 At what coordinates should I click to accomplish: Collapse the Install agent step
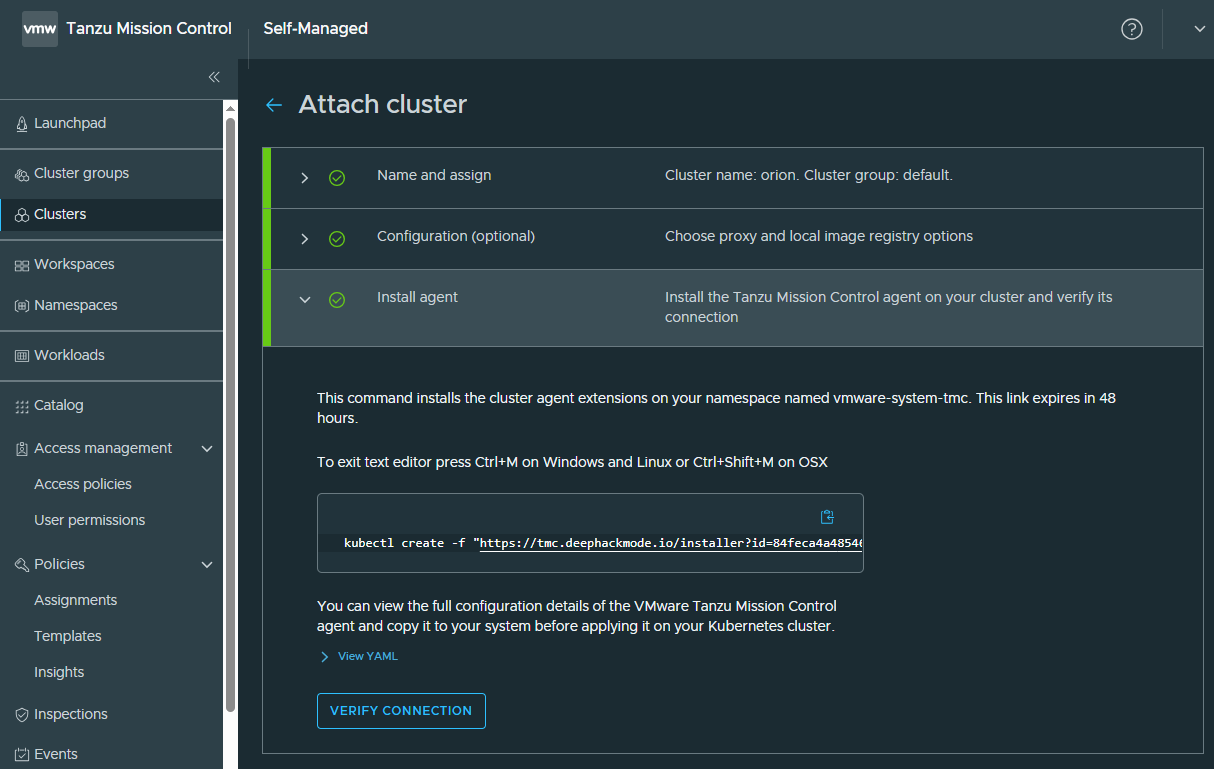[x=305, y=300]
